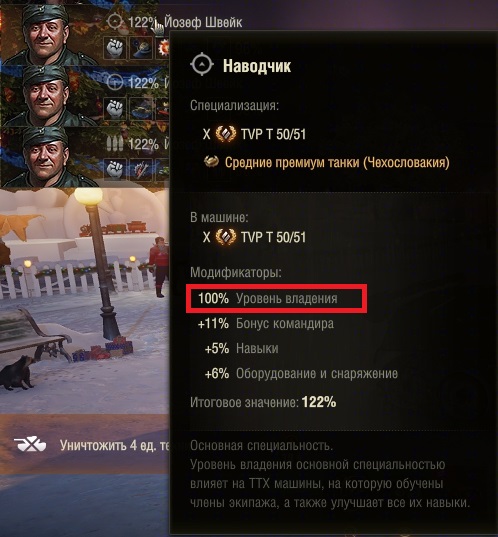Open the gunner crew member portrait
Viewport: 498px width, 537px height.
46,34
